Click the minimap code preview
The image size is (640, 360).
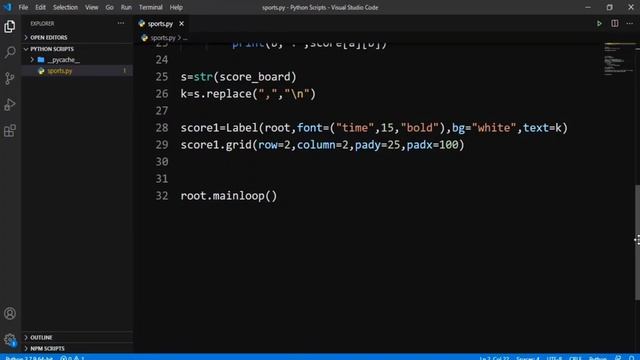click(x=618, y=59)
